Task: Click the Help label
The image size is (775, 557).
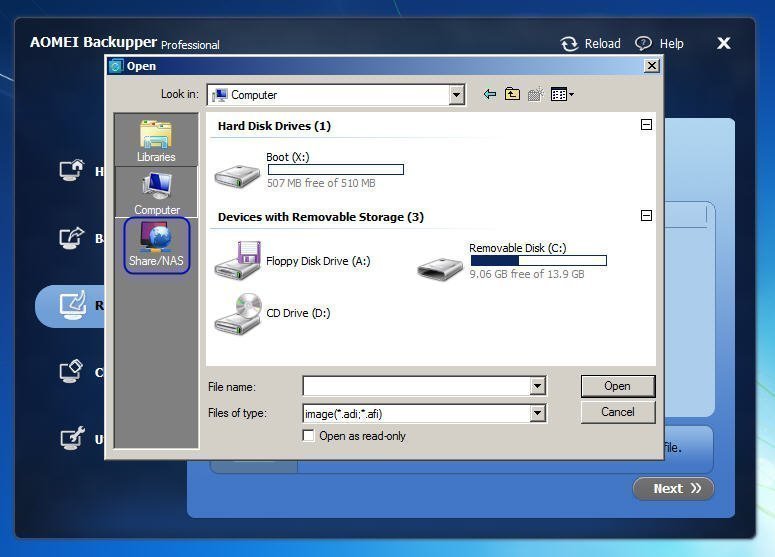Action: click(671, 43)
